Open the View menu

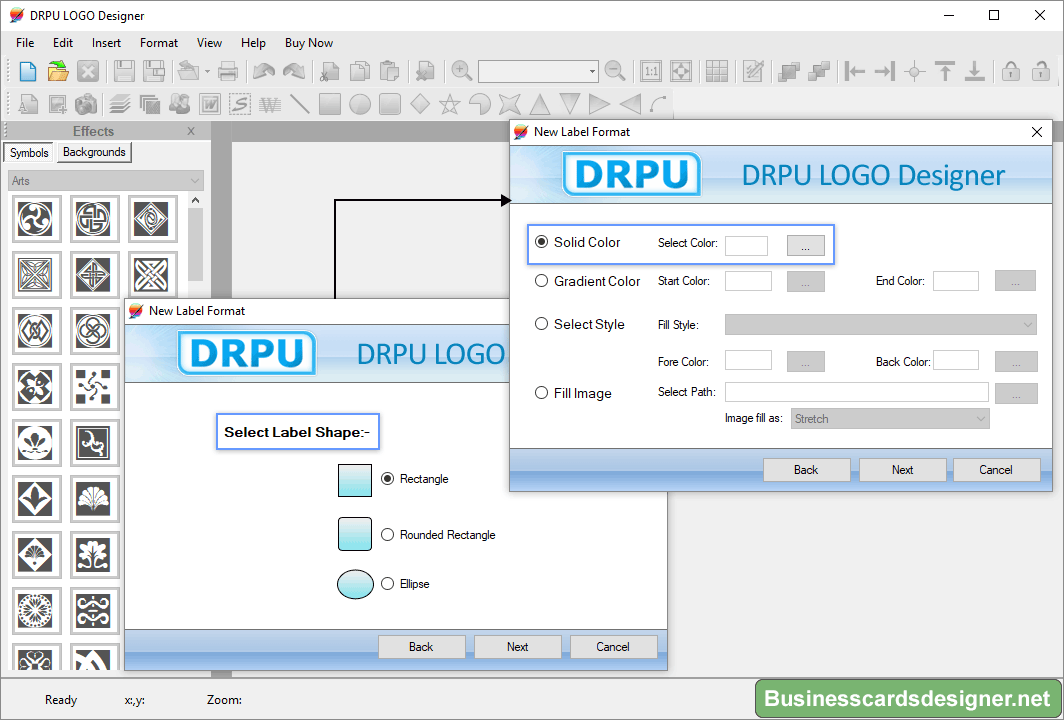[x=209, y=43]
